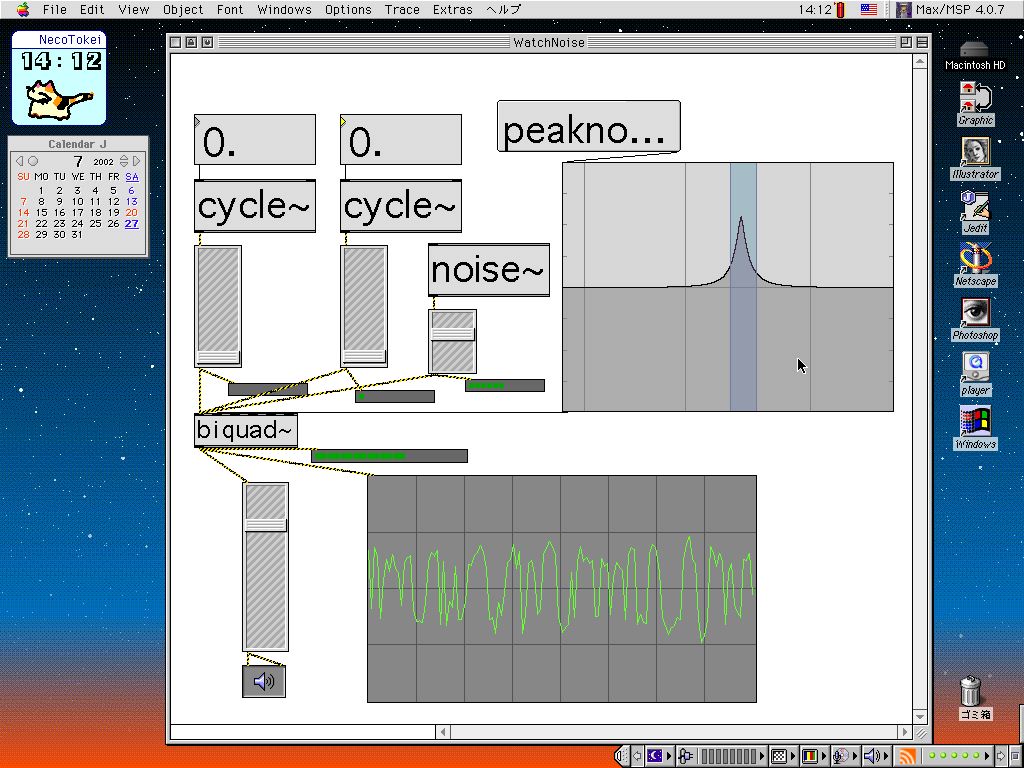The height and width of the screenshot is (768, 1024).
Task: Open the Object menu
Action: pos(183,10)
